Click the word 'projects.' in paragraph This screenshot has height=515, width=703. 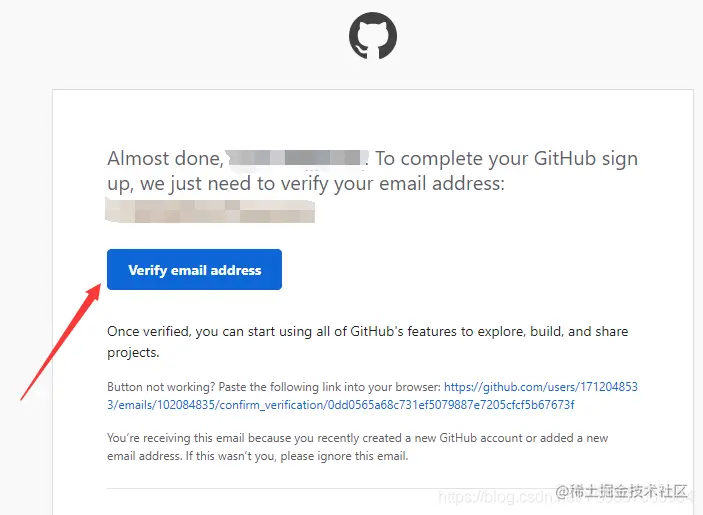click(x=133, y=353)
